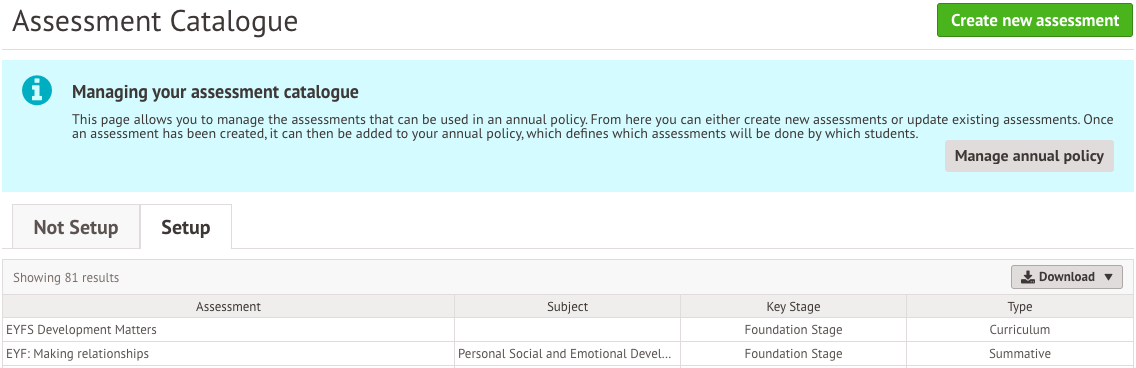Sort by the Key Stage column header
Screen dimensions: 1136x368
pos(793,306)
